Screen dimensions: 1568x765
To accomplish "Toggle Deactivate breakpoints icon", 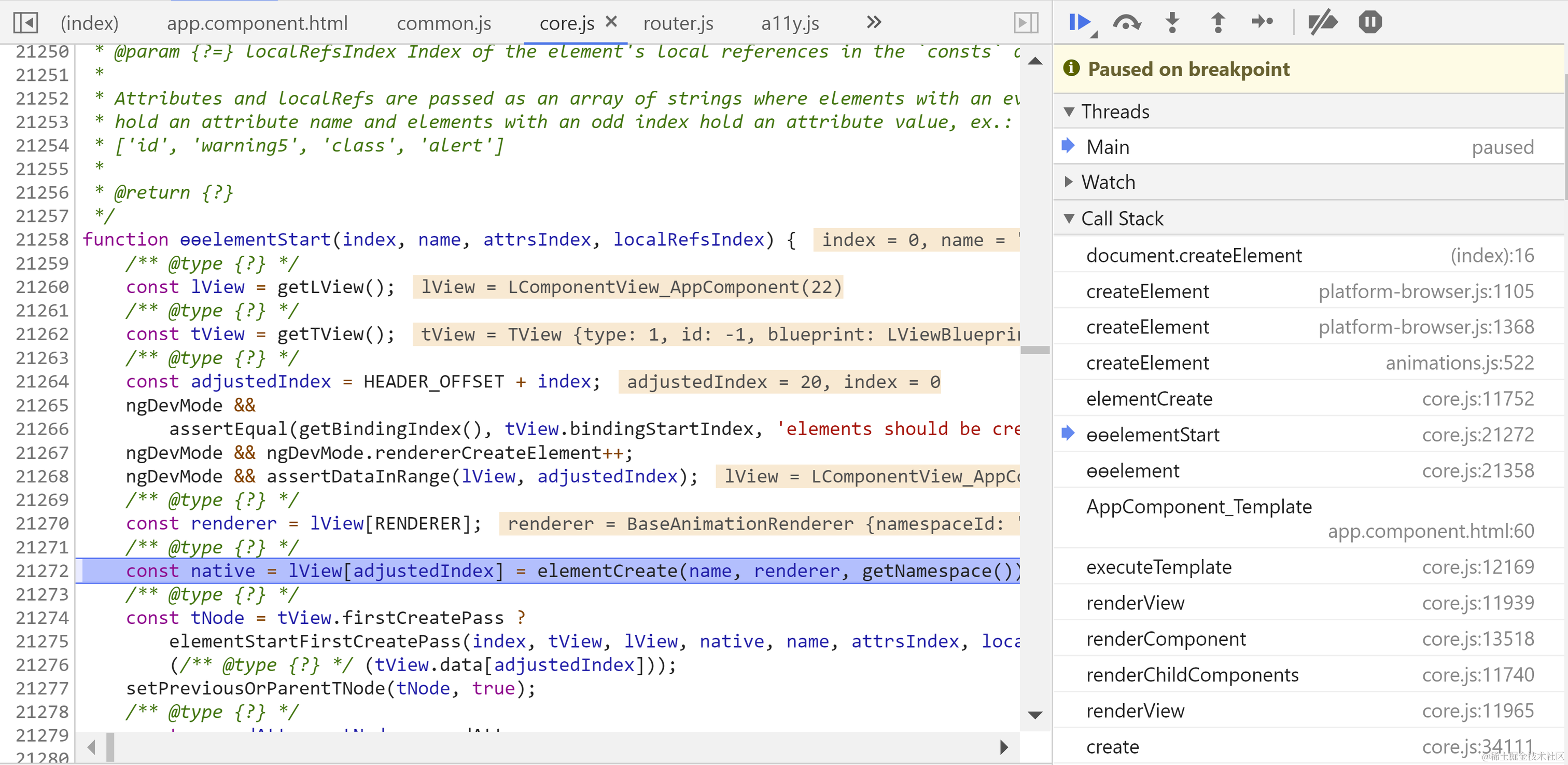I will point(1322,22).
